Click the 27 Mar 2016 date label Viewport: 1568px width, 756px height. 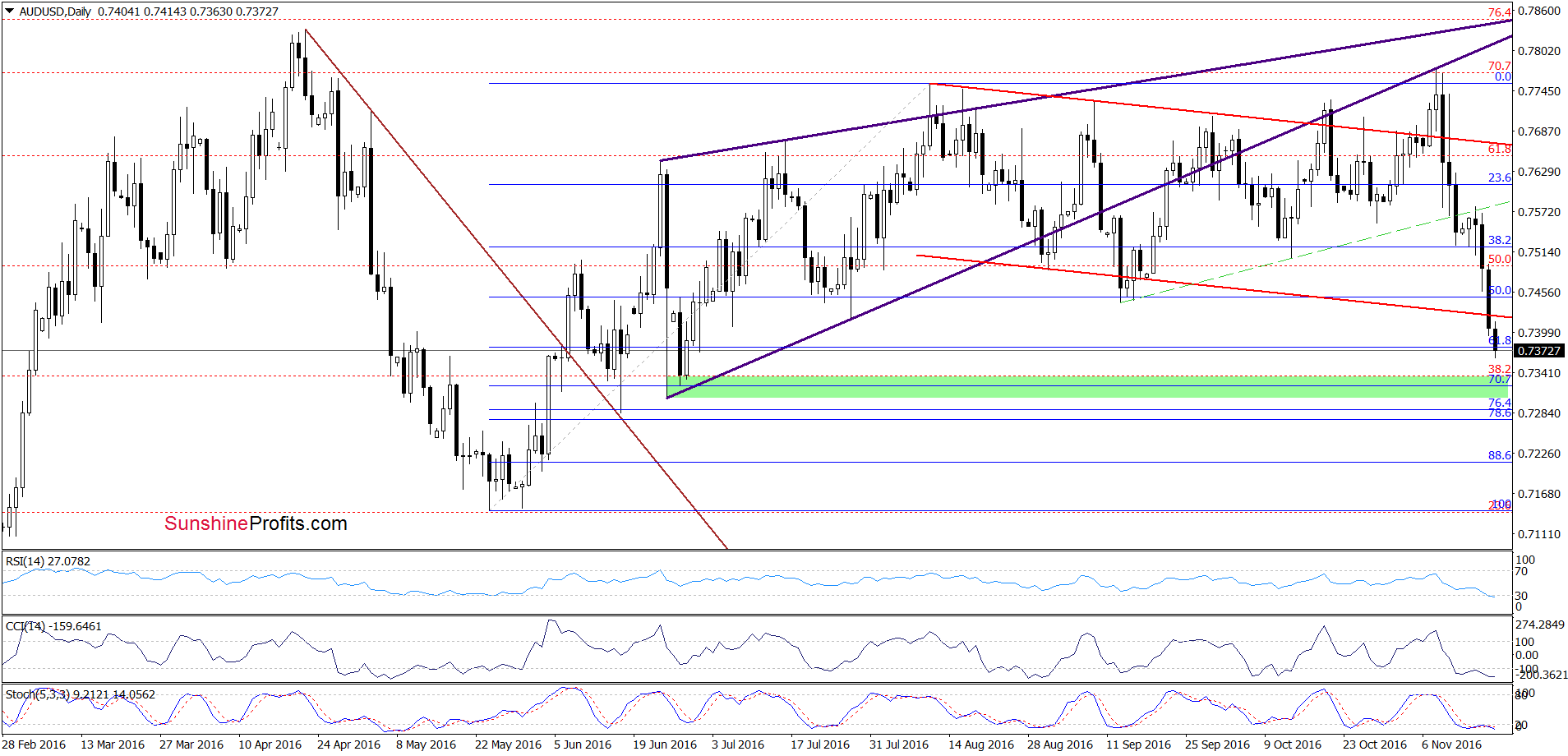pyautogui.click(x=191, y=744)
